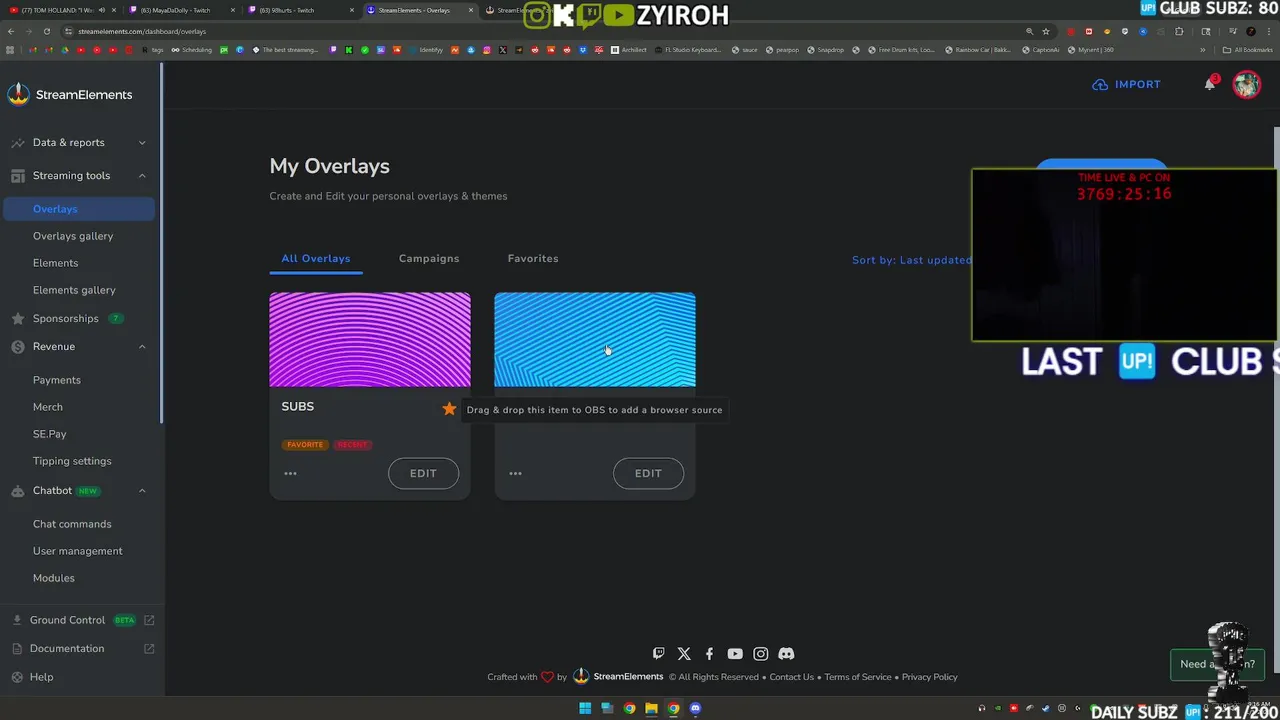1280x720 pixels.
Task: Close the StreamElements Overlays browser tab
Action: (470, 10)
